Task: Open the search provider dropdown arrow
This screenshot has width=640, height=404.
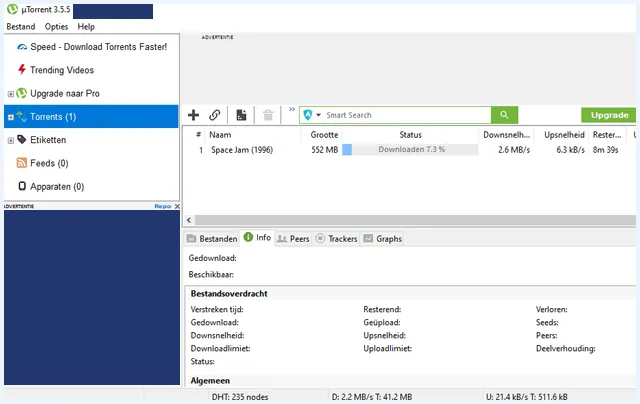Action: click(318, 115)
